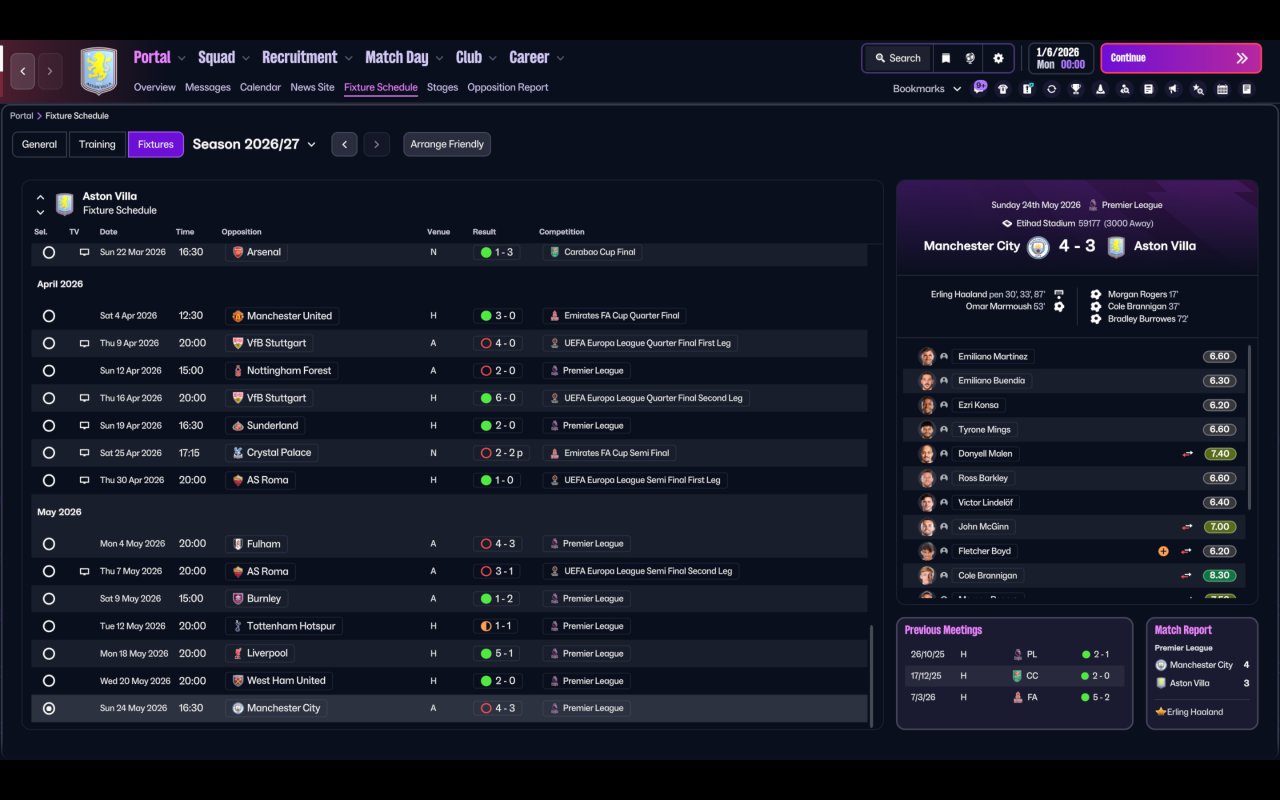Select the radio button for Burnley fixture
1280x800 pixels.
tap(49, 599)
